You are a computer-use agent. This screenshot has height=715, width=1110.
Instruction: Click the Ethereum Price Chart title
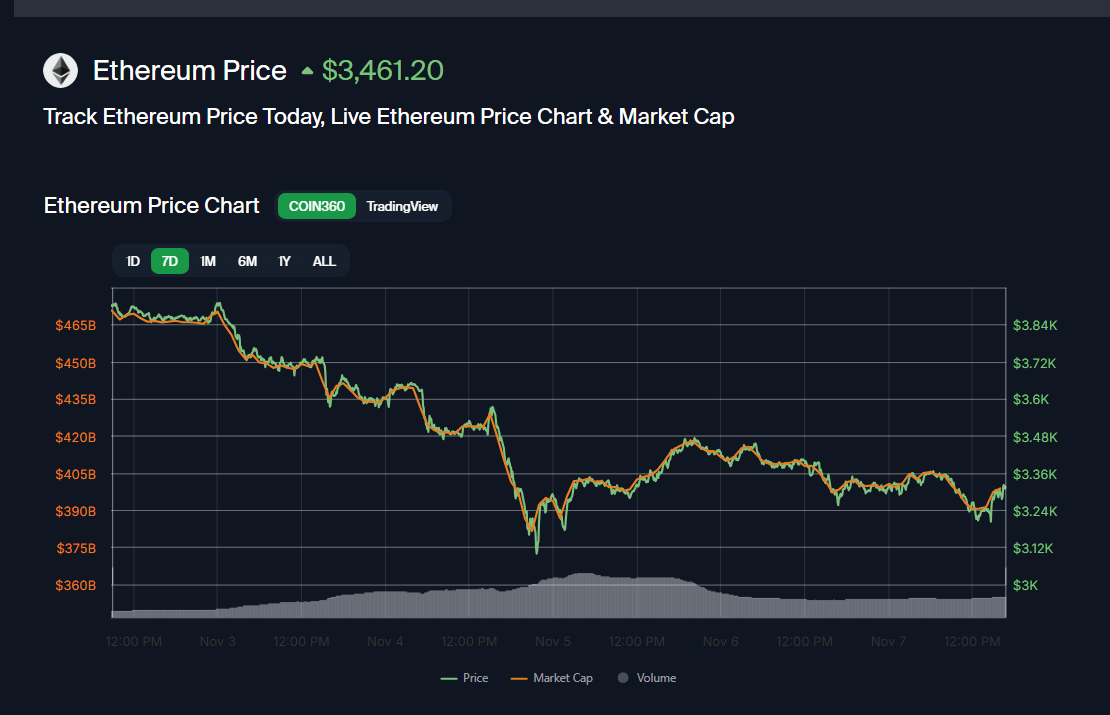pos(152,206)
